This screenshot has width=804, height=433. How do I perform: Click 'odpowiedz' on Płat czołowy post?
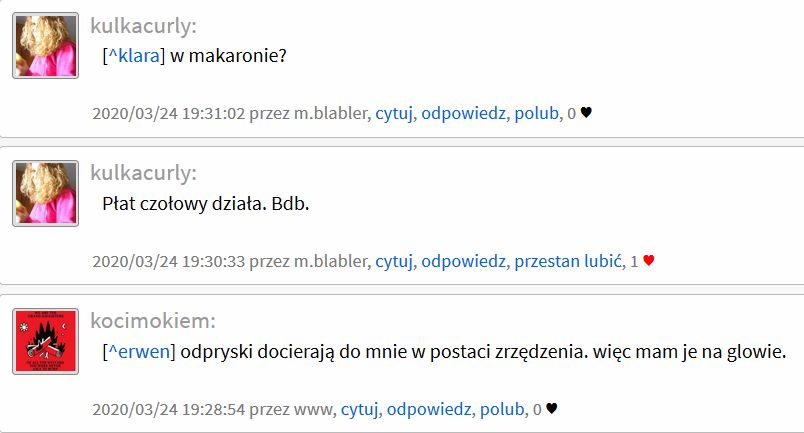point(464,261)
